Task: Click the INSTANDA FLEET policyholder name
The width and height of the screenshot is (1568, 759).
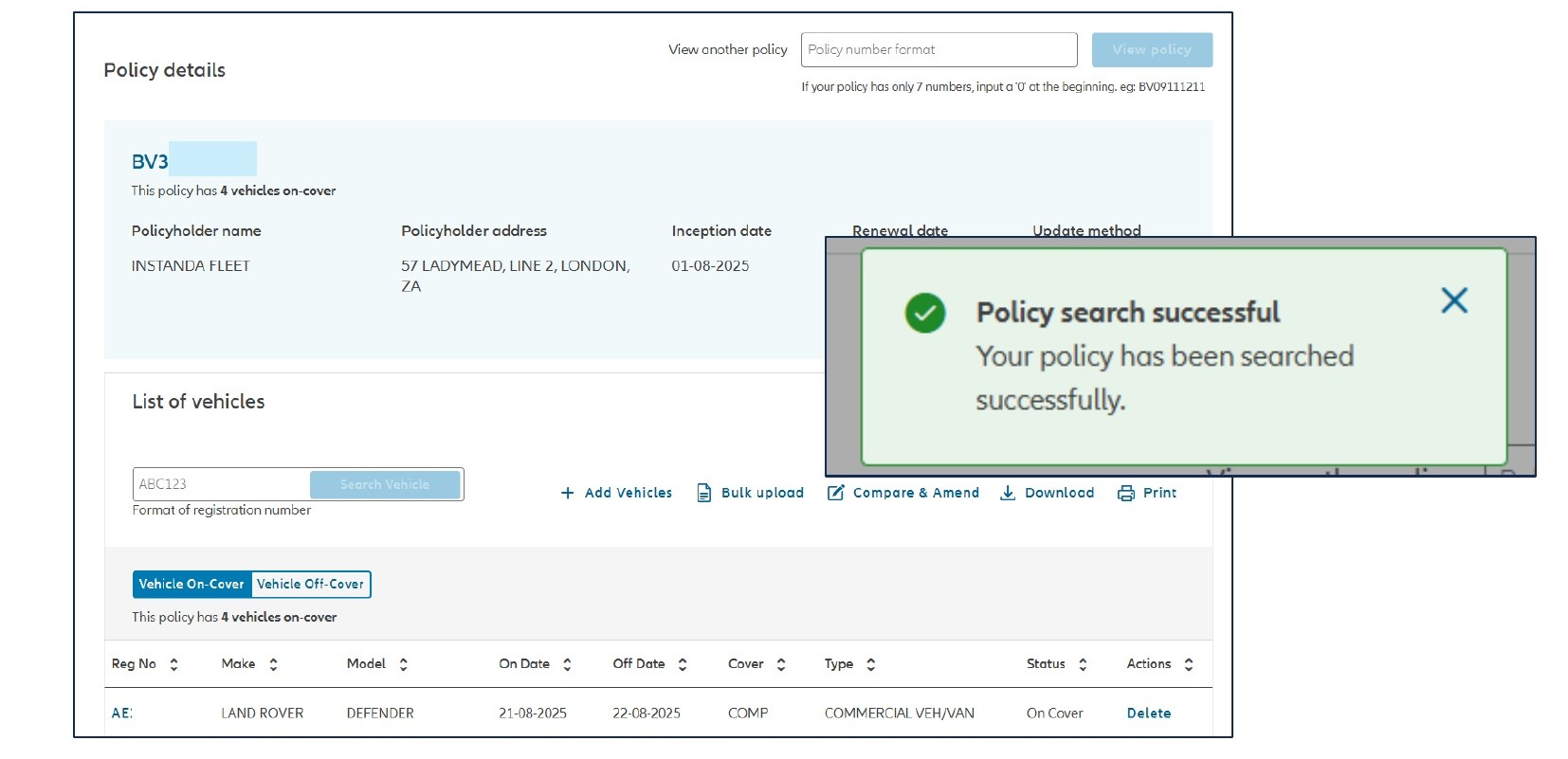Action: click(x=191, y=266)
